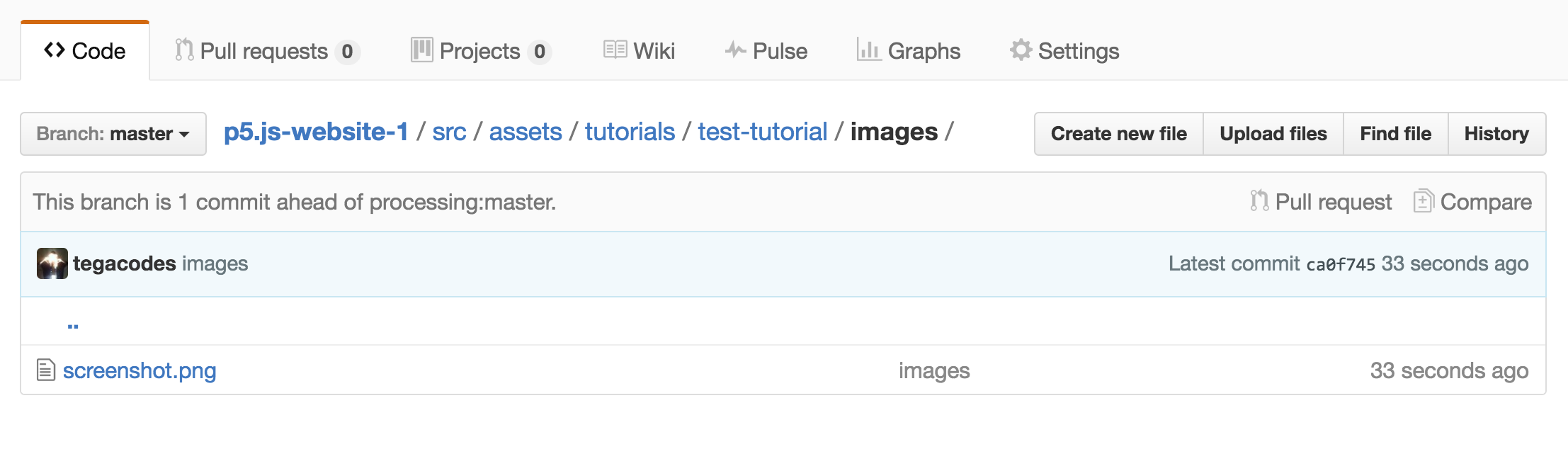Screen dimensions: 1568x466
Task: Expand the Branch: master dropdown
Action: click(113, 134)
